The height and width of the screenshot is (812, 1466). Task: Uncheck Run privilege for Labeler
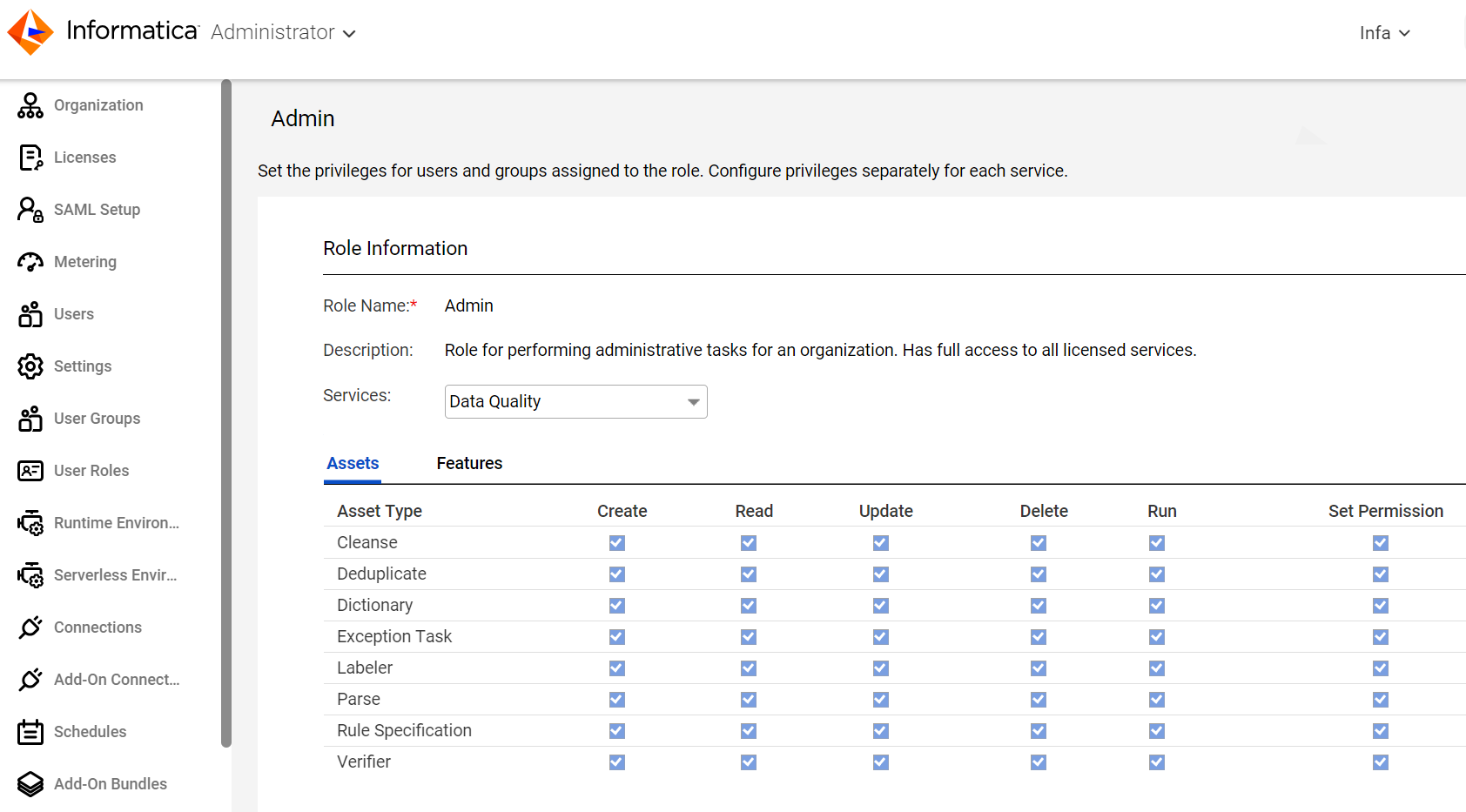[1157, 668]
